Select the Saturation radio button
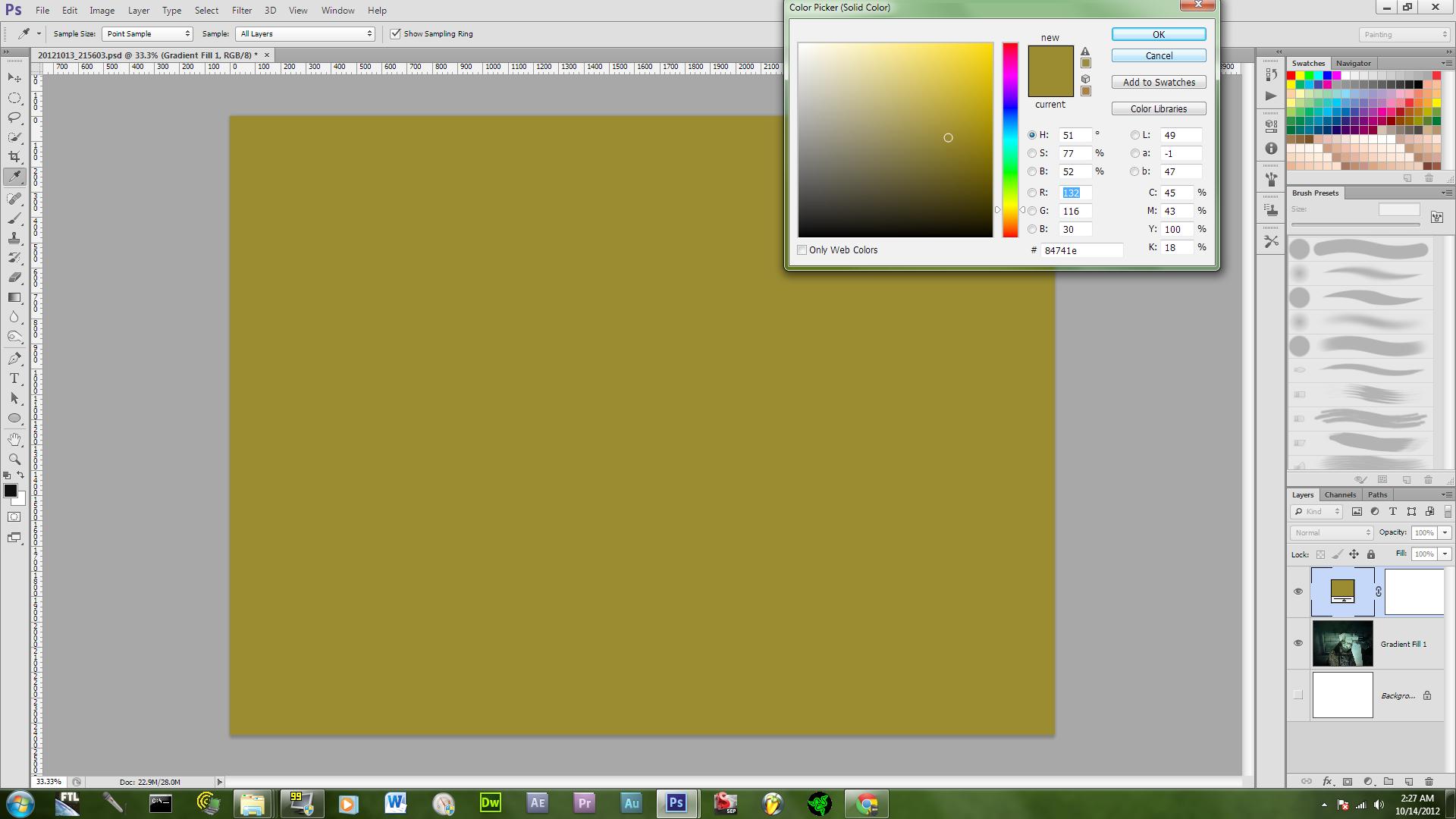Image resolution: width=1456 pixels, height=819 pixels. [x=1032, y=153]
